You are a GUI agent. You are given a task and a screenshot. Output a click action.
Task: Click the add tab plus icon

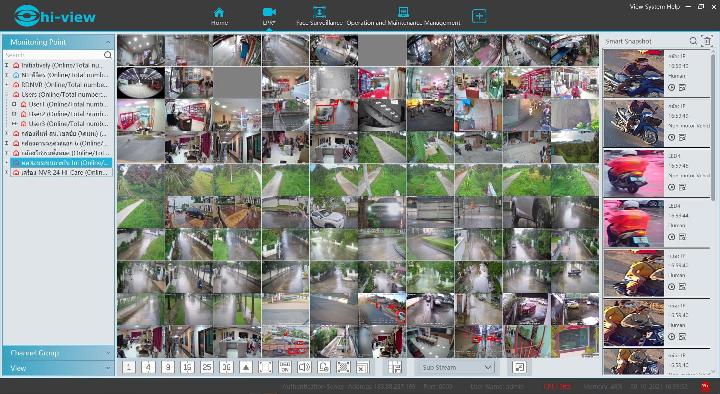479,16
